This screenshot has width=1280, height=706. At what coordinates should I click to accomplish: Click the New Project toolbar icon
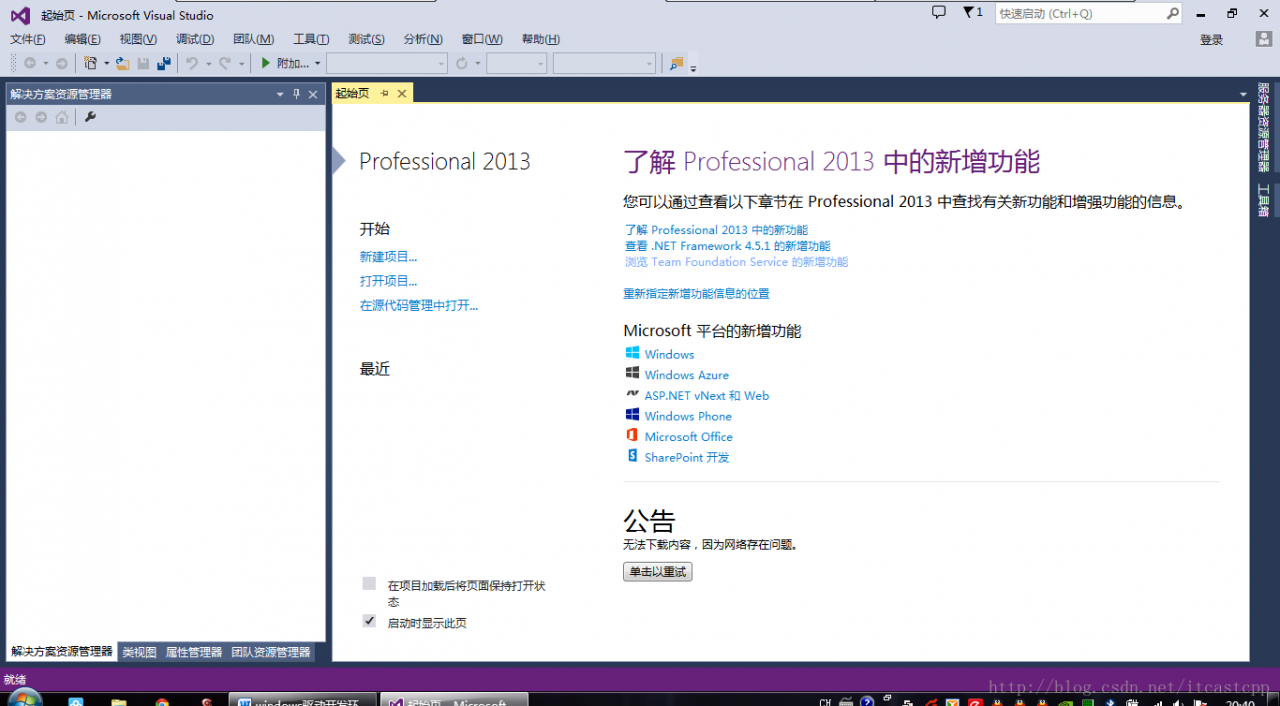pos(91,63)
